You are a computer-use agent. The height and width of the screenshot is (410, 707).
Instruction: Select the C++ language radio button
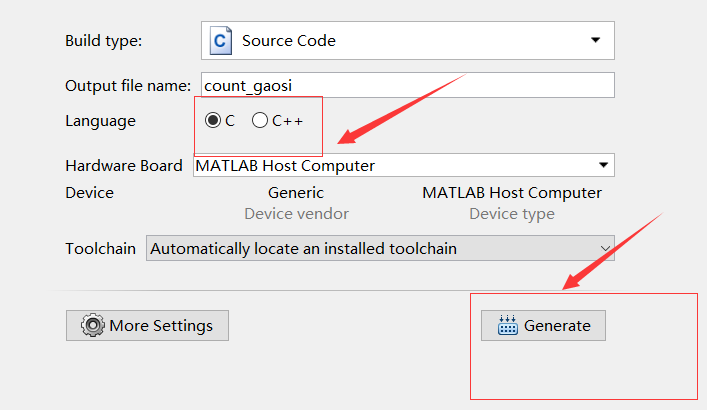coord(260,121)
